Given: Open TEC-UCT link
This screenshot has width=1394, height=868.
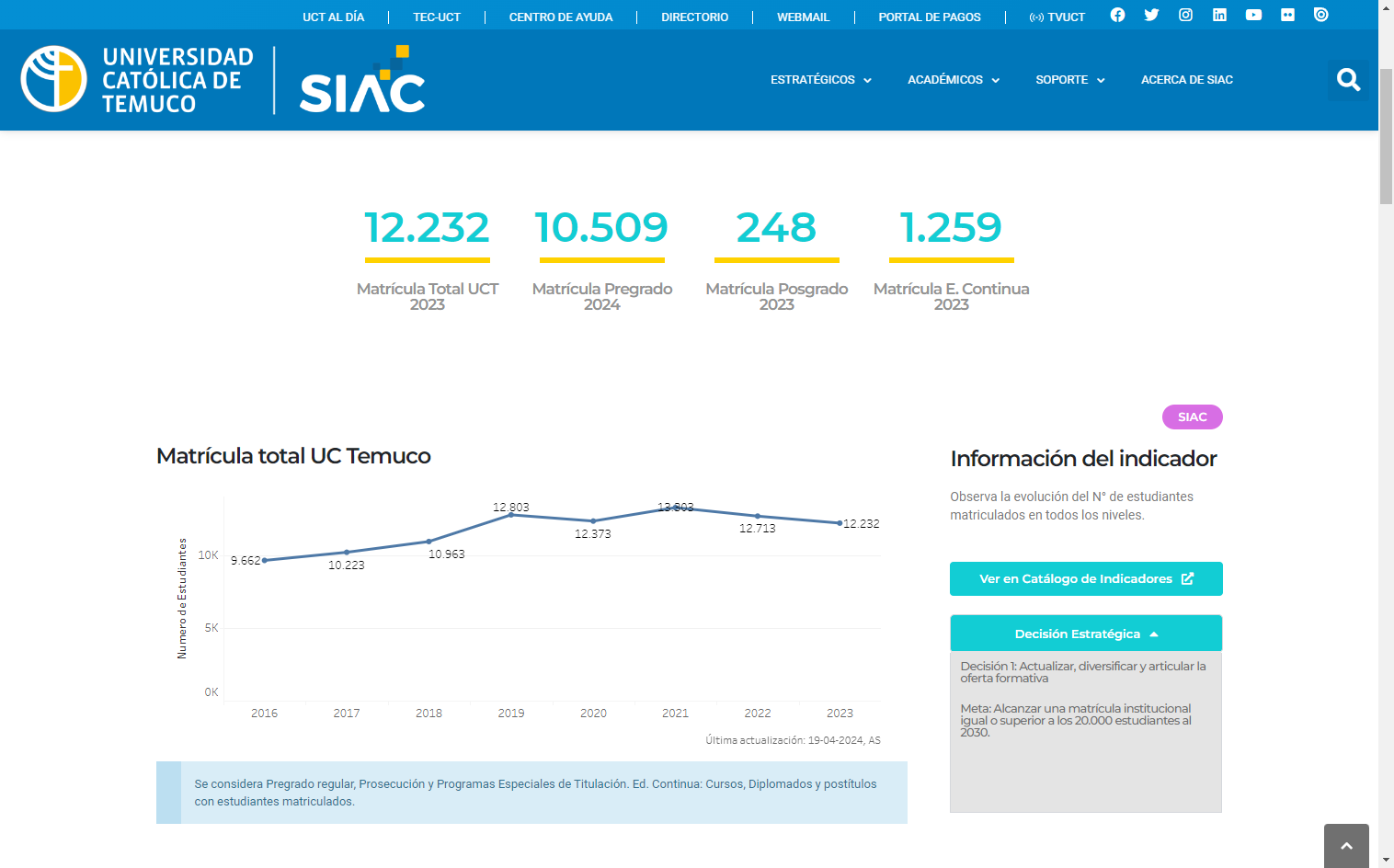Looking at the screenshot, I should (437, 17).
